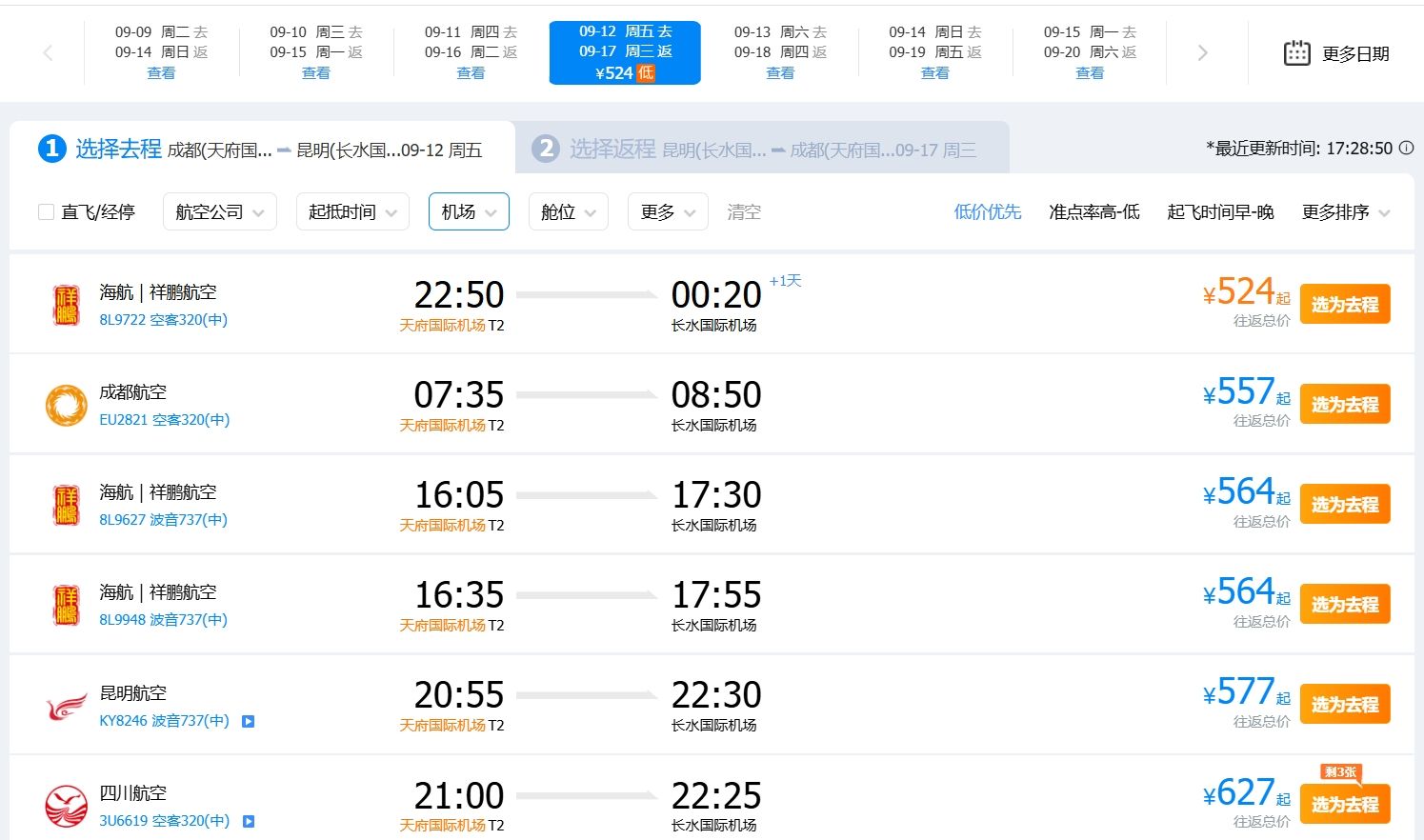
Task: Click 选为去程 for the 16:05 ¥564 flight
Action: click(1345, 505)
